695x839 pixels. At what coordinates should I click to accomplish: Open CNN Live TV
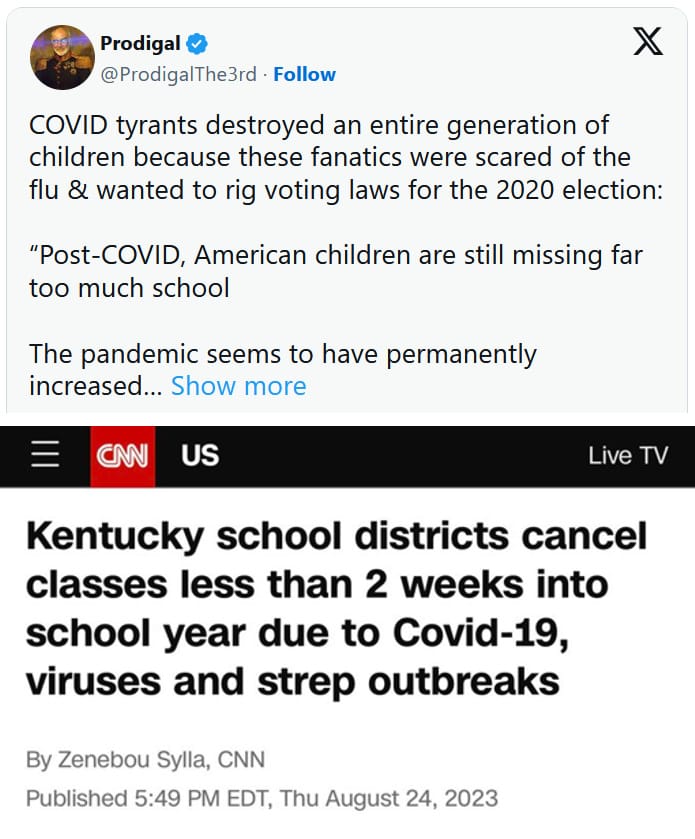(628, 456)
